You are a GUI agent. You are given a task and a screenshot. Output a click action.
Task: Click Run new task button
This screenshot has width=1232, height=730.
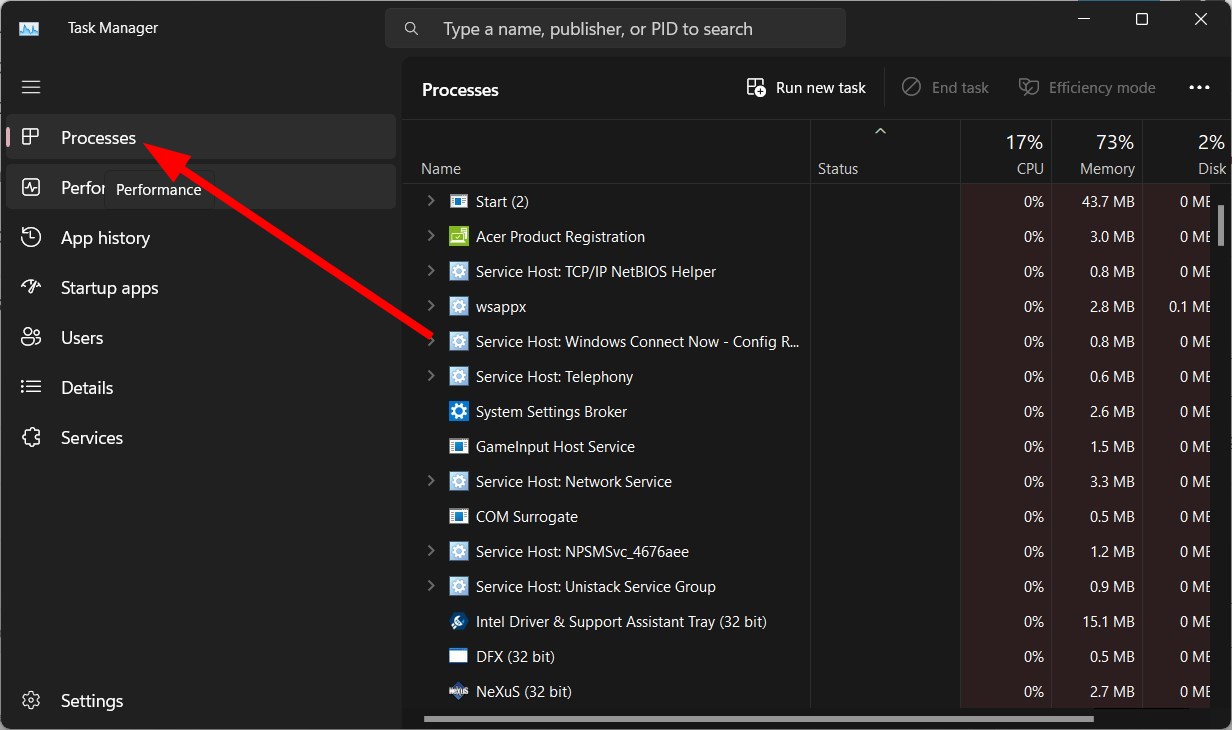[x=807, y=88]
